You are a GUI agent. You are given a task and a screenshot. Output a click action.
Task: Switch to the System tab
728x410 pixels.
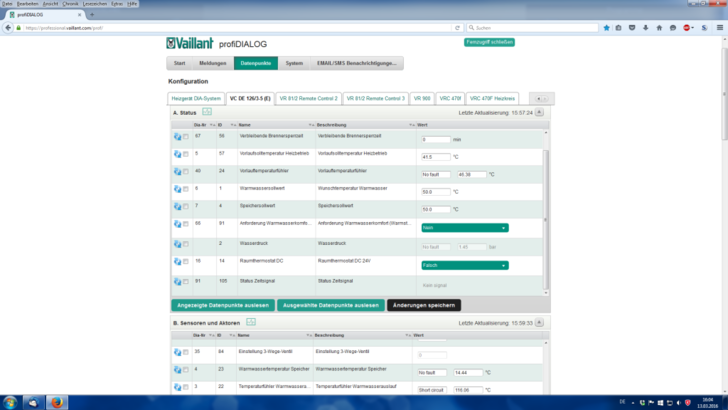tap(294, 63)
